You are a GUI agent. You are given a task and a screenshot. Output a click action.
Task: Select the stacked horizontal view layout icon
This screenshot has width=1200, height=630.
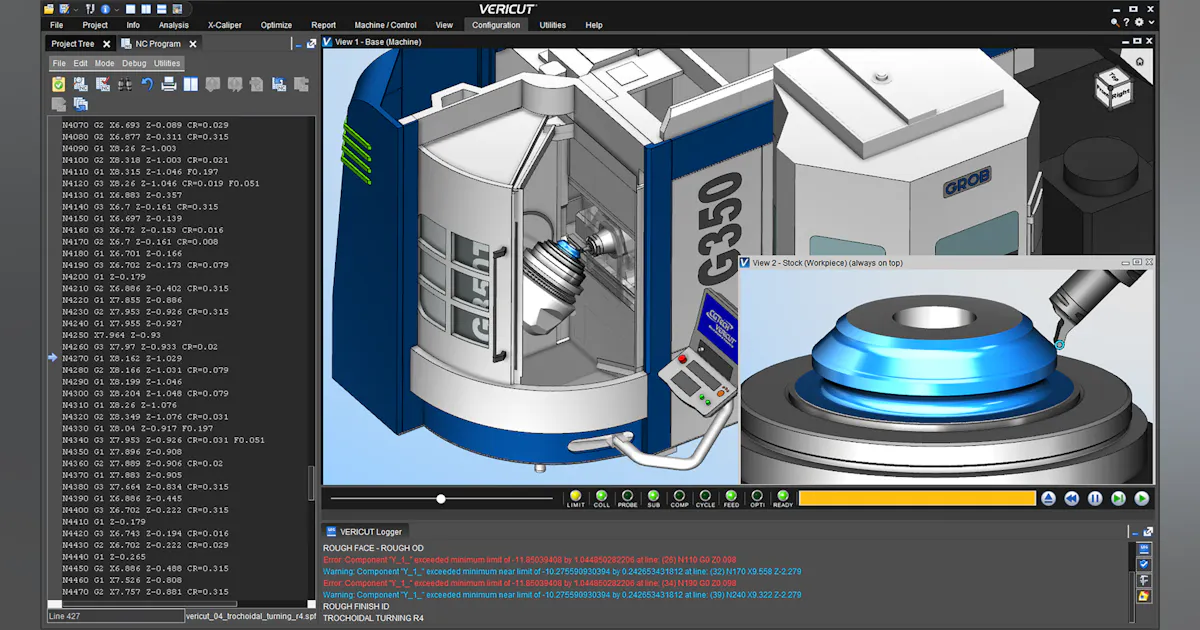click(x=161, y=9)
